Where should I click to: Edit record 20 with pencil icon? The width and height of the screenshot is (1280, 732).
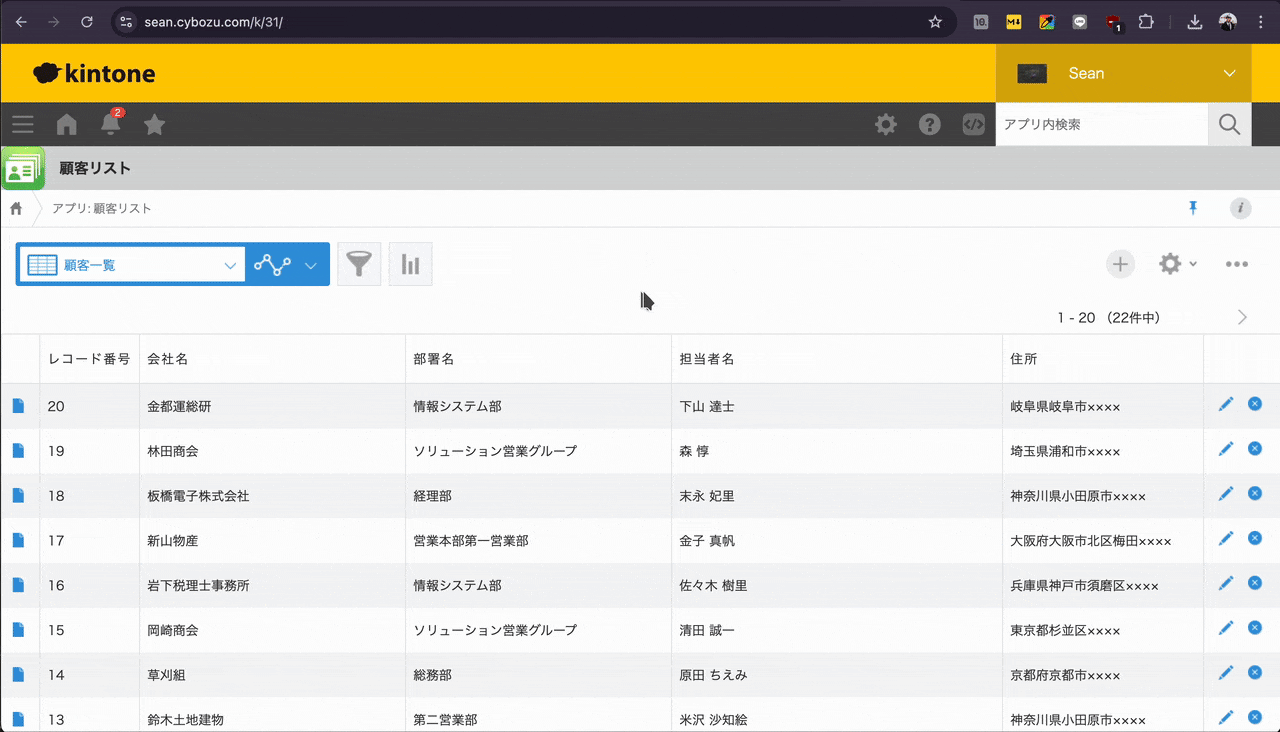[x=1226, y=404]
